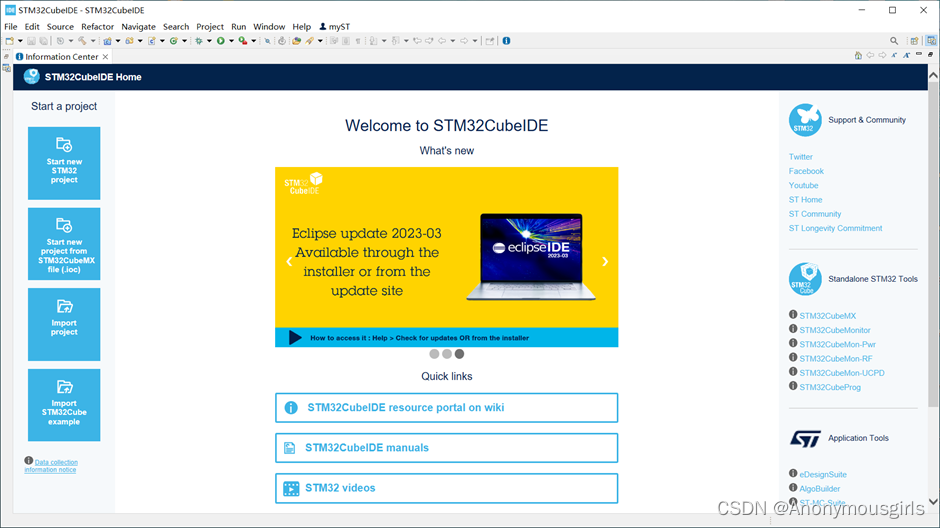Image resolution: width=940 pixels, height=528 pixels.
Task: Open STM32 videos quick link
Action: pyautogui.click(x=447, y=488)
